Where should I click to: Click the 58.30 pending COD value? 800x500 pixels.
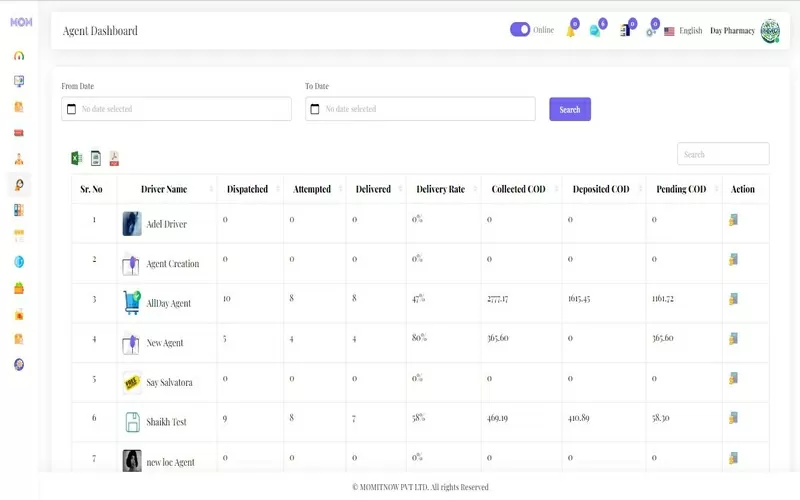tap(661, 418)
